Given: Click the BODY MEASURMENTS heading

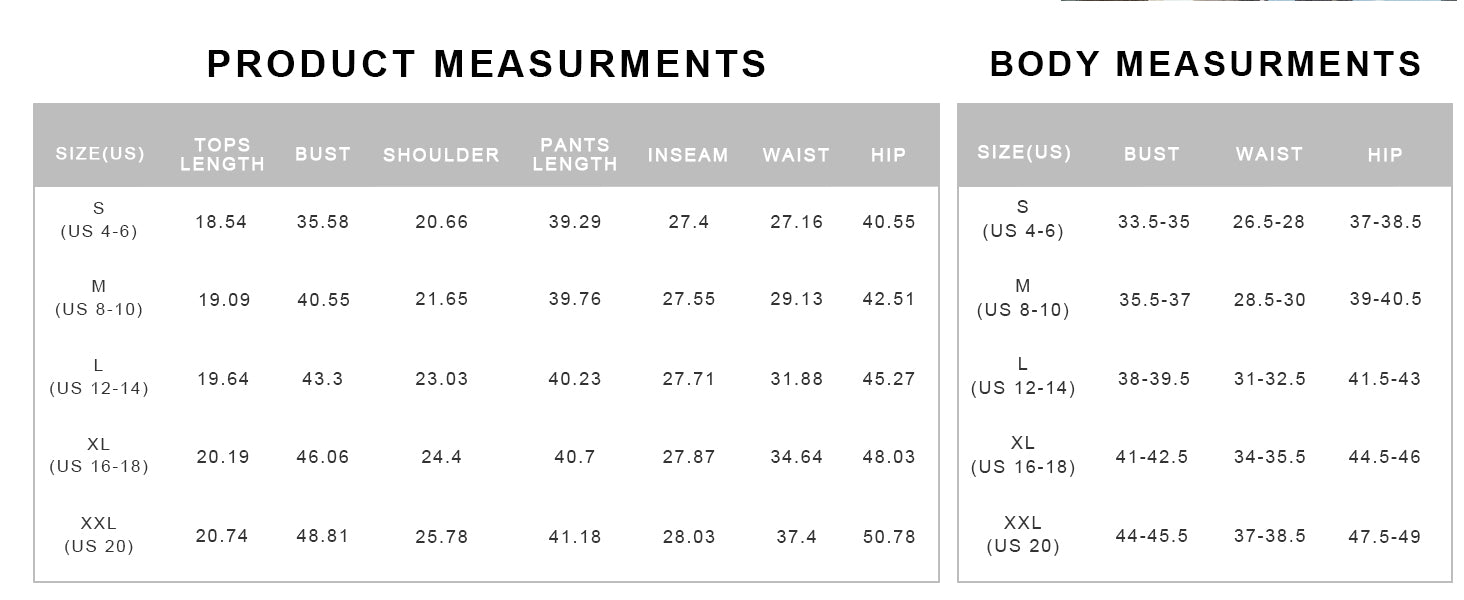Looking at the screenshot, I should (x=1205, y=64).
